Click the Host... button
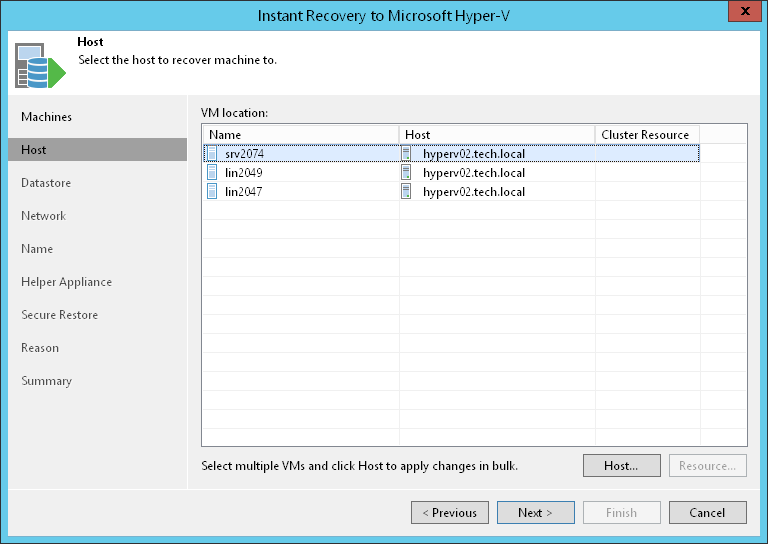768x544 pixels. click(x=622, y=466)
